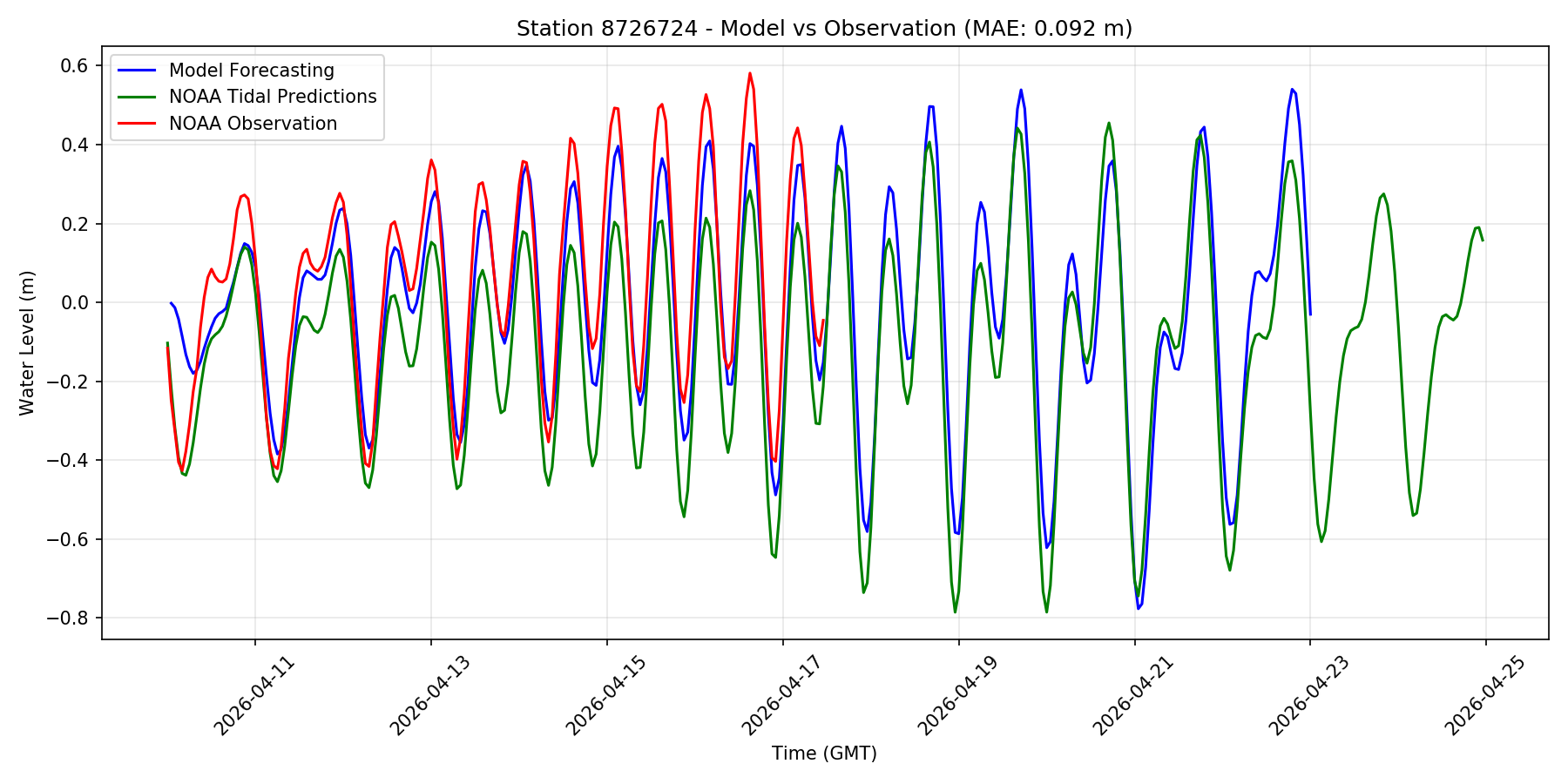Screen dimensions: 1568x784
Task: Click the 'Time (GMT)' x-axis label
Action: [824, 754]
